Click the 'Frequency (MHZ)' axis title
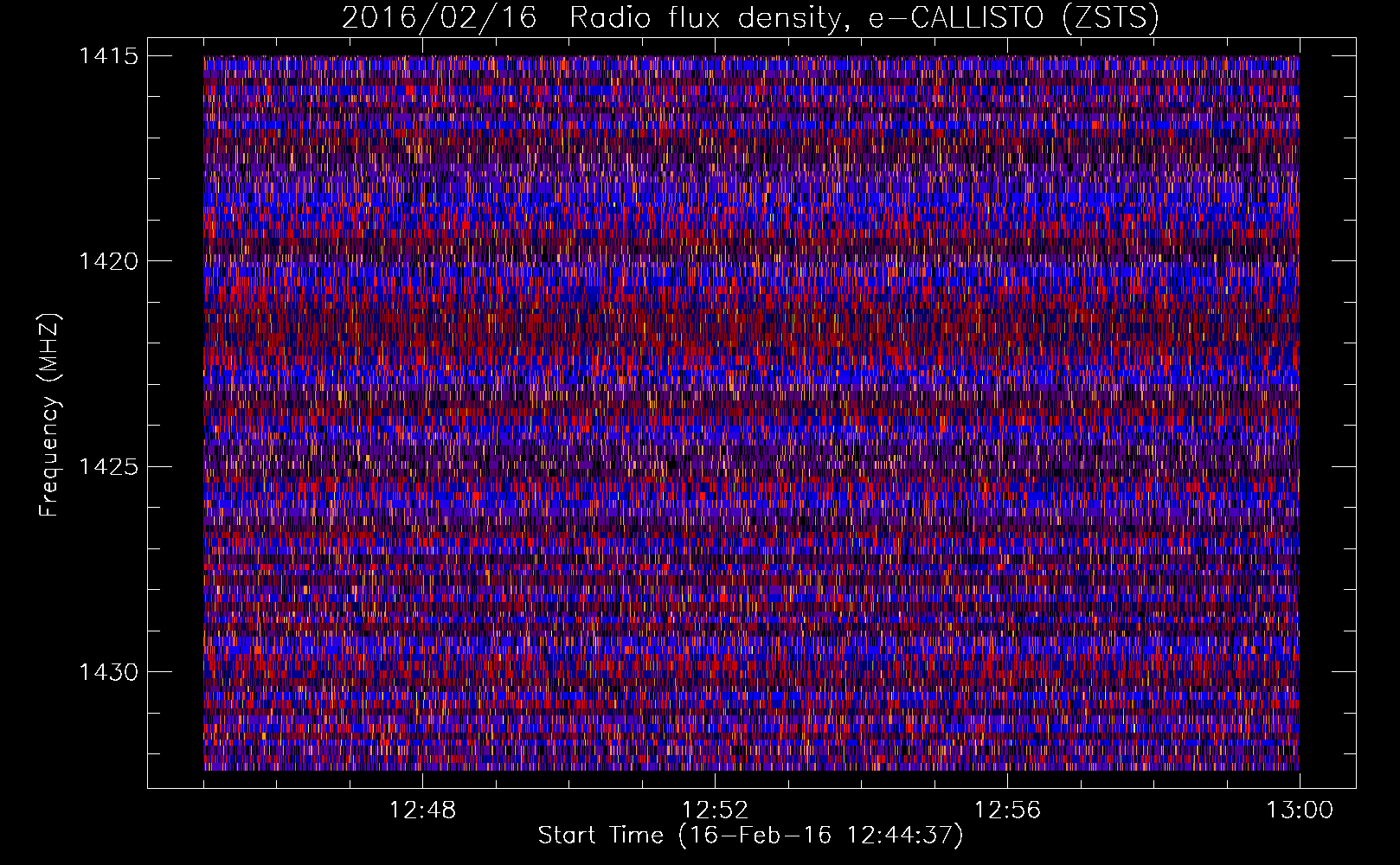Viewport: 1400px width, 865px height. [50, 415]
